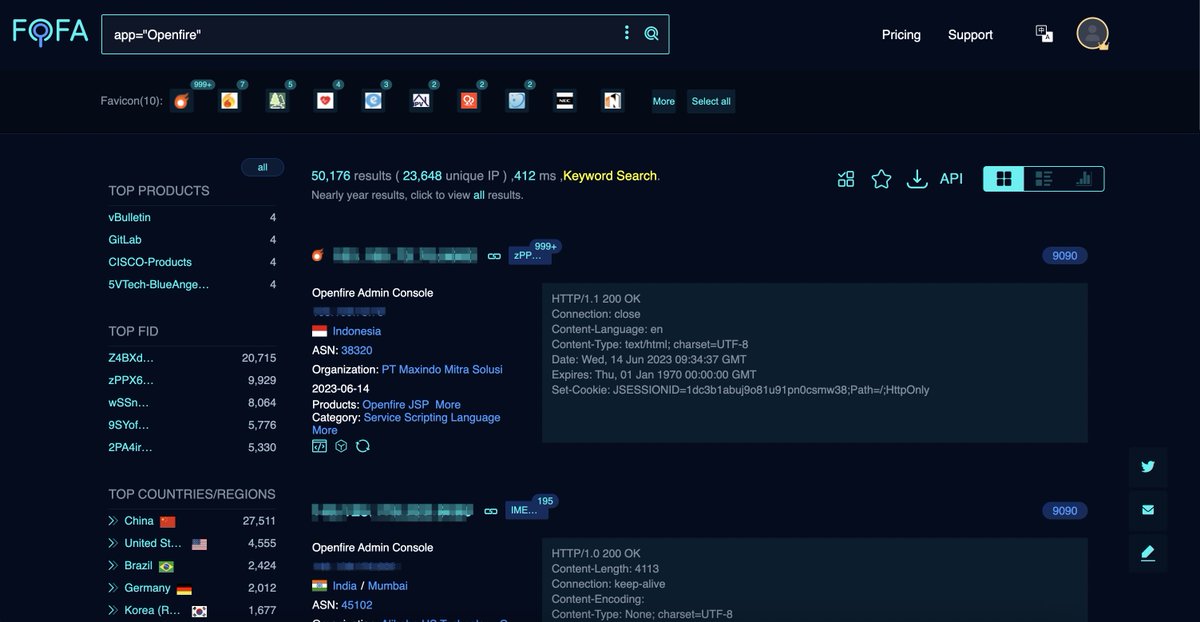Select the NEC favicon filter
The image size is (1200, 622).
(x=565, y=101)
